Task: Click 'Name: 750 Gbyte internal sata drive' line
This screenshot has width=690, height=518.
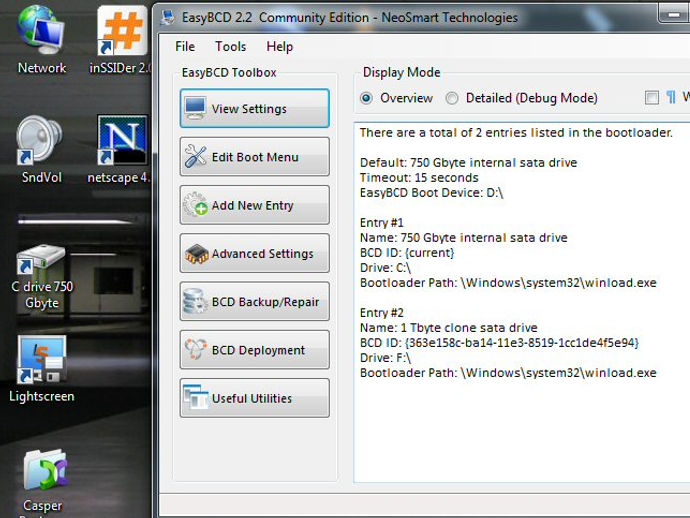Action: pyautogui.click(x=463, y=238)
